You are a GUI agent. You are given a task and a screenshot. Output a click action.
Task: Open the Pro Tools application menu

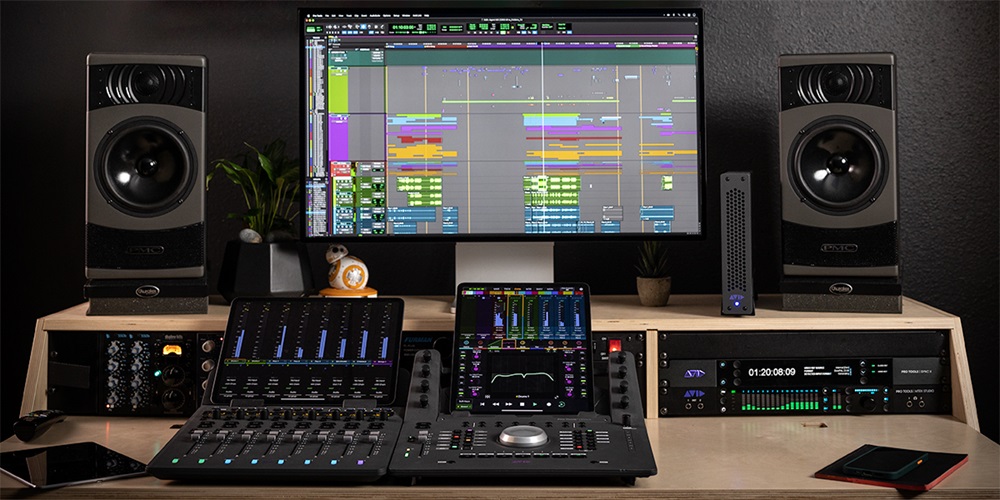[x=315, y=15]
